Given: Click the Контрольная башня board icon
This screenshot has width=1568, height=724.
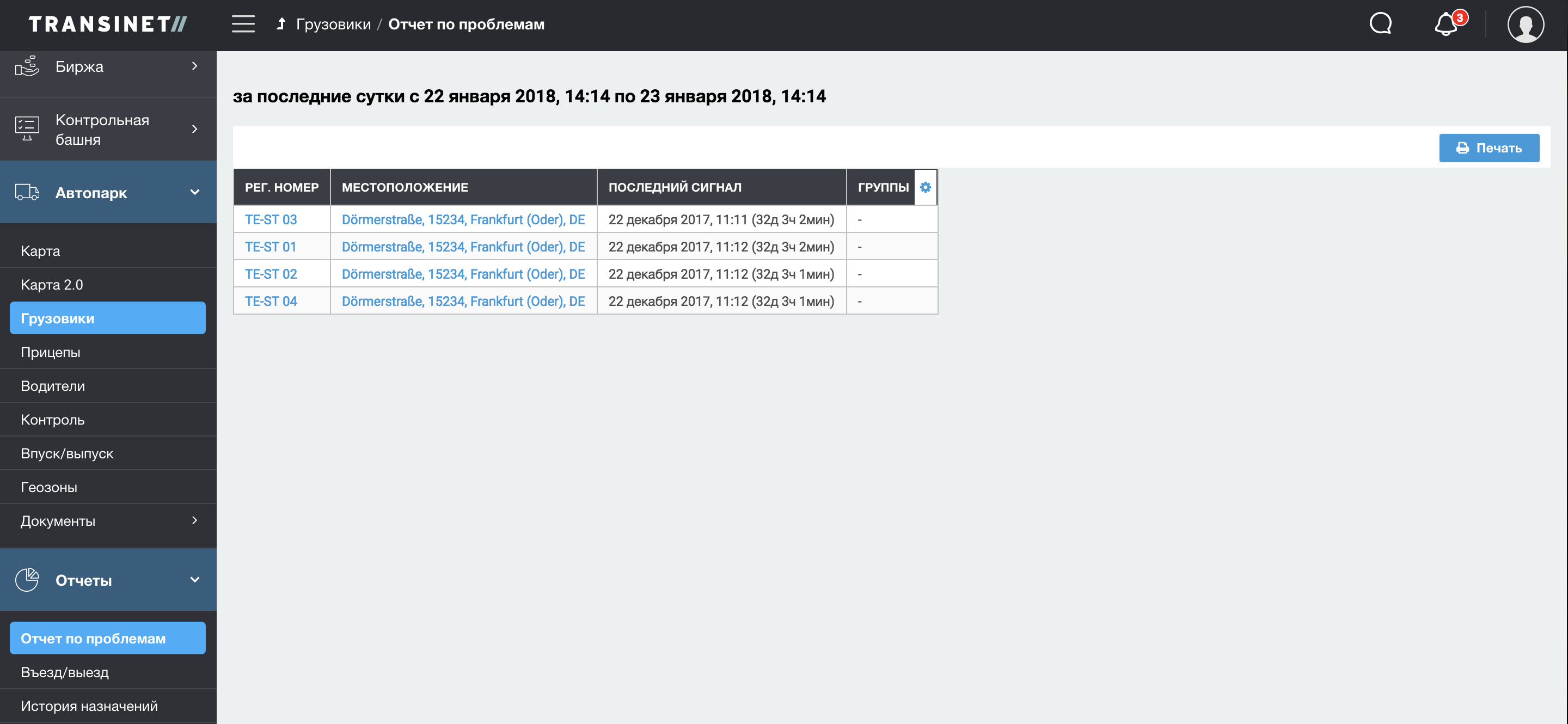Looking at the screenshot, I should 27,129.
